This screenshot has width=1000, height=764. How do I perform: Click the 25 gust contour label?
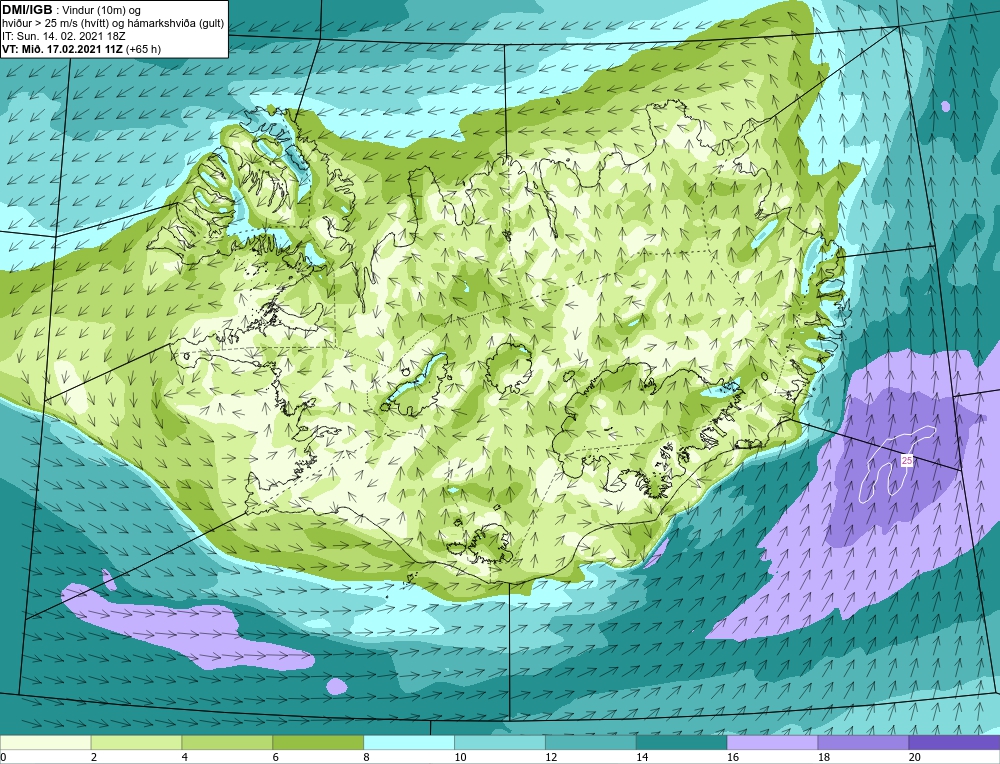(907, 460)
